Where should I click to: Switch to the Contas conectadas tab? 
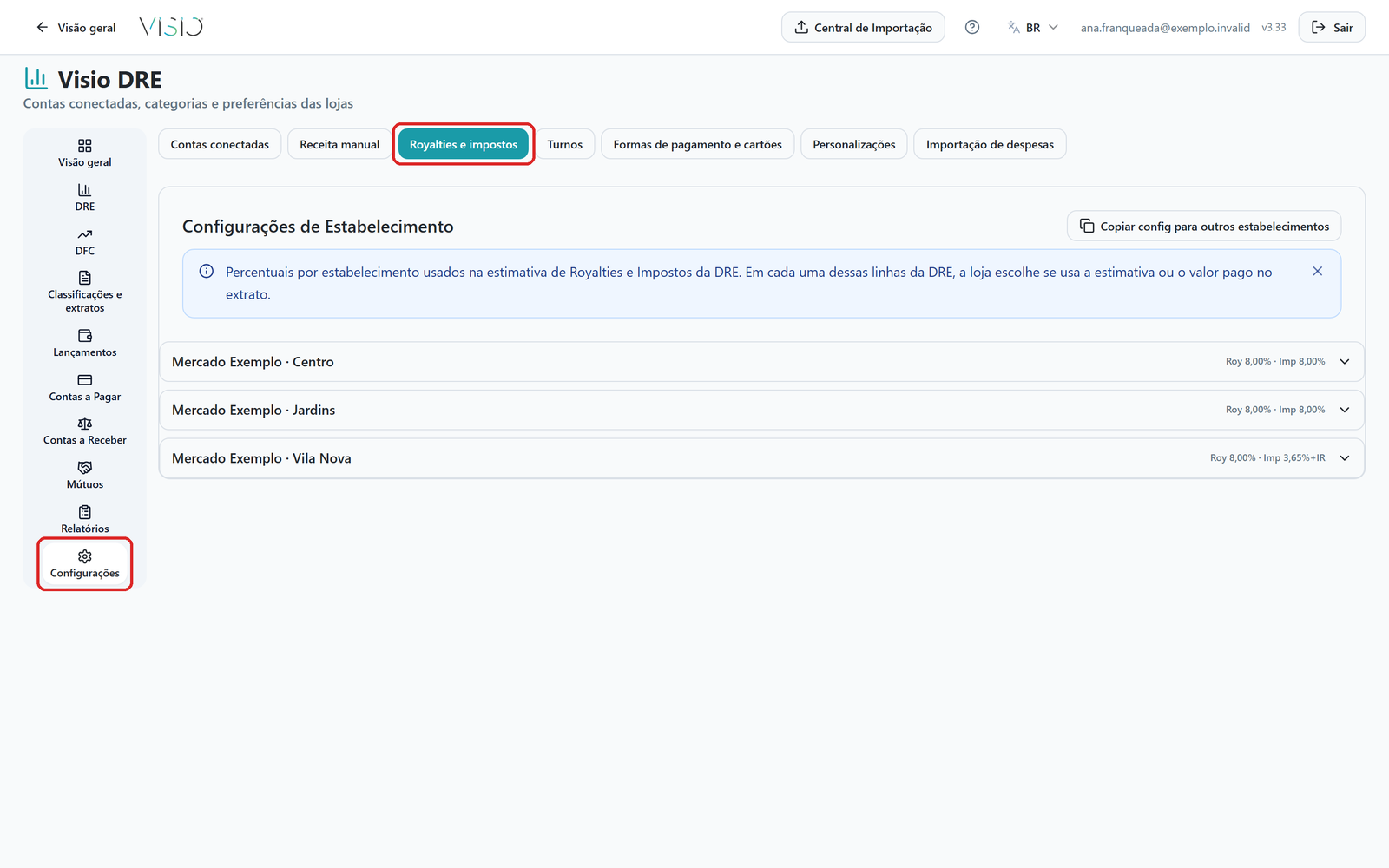pos(220,144)
